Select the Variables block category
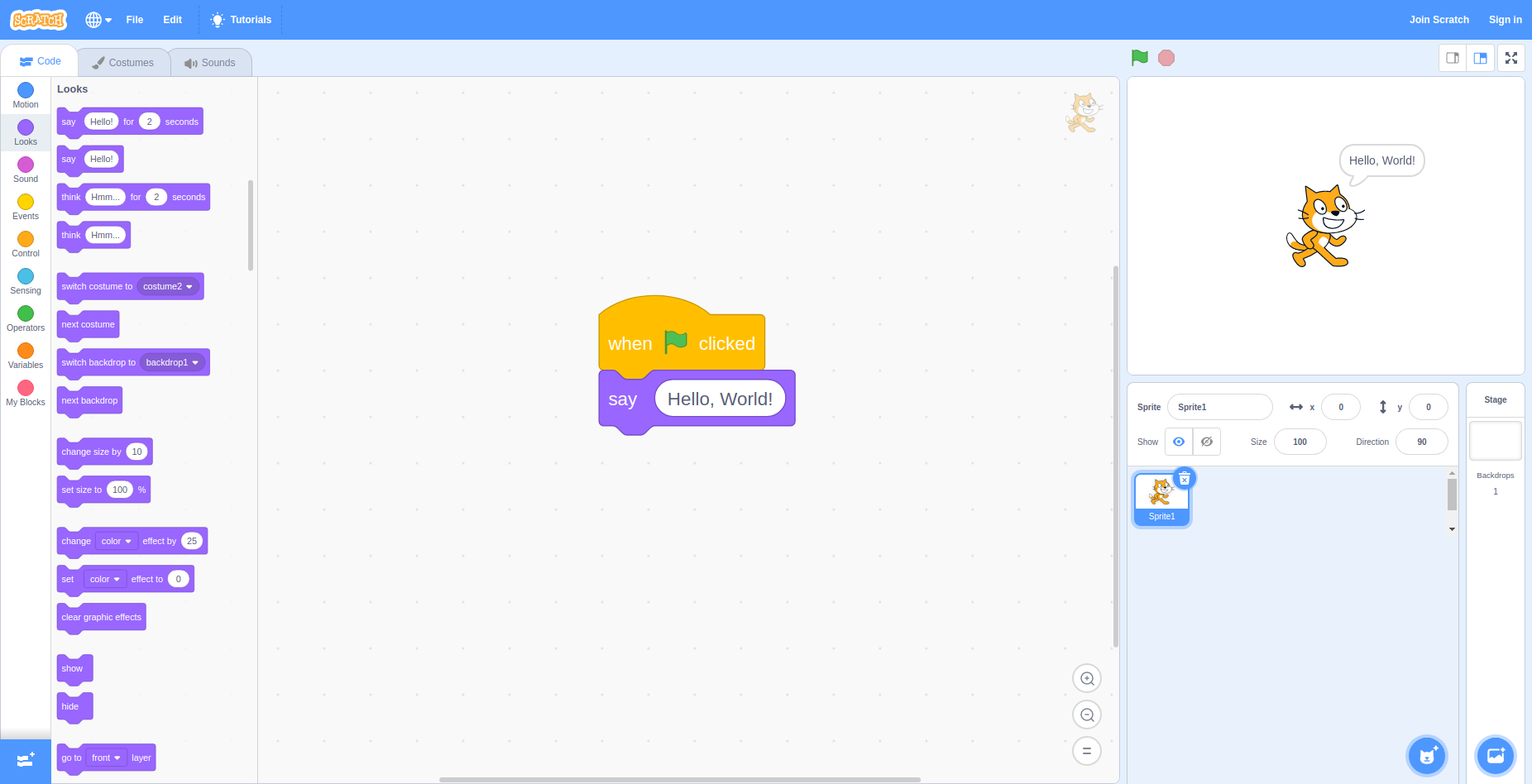Image resolution: width=1532 pixels, height=784 pixels. coord(26,356)
